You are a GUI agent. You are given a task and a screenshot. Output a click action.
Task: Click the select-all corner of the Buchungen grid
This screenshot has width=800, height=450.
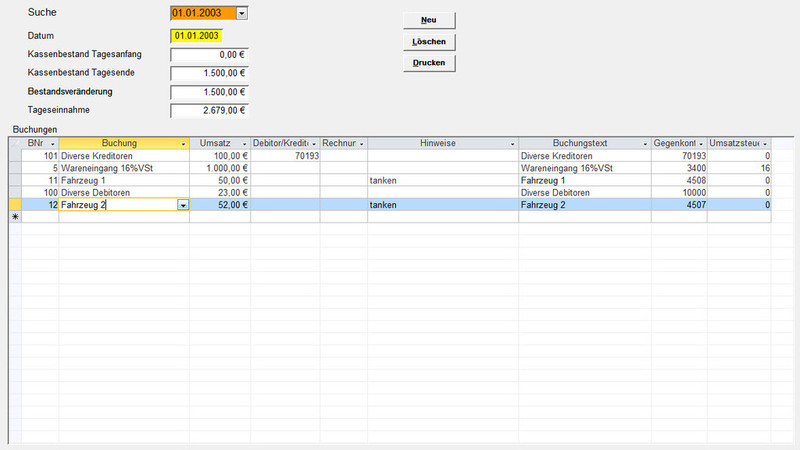click(15, 143)
